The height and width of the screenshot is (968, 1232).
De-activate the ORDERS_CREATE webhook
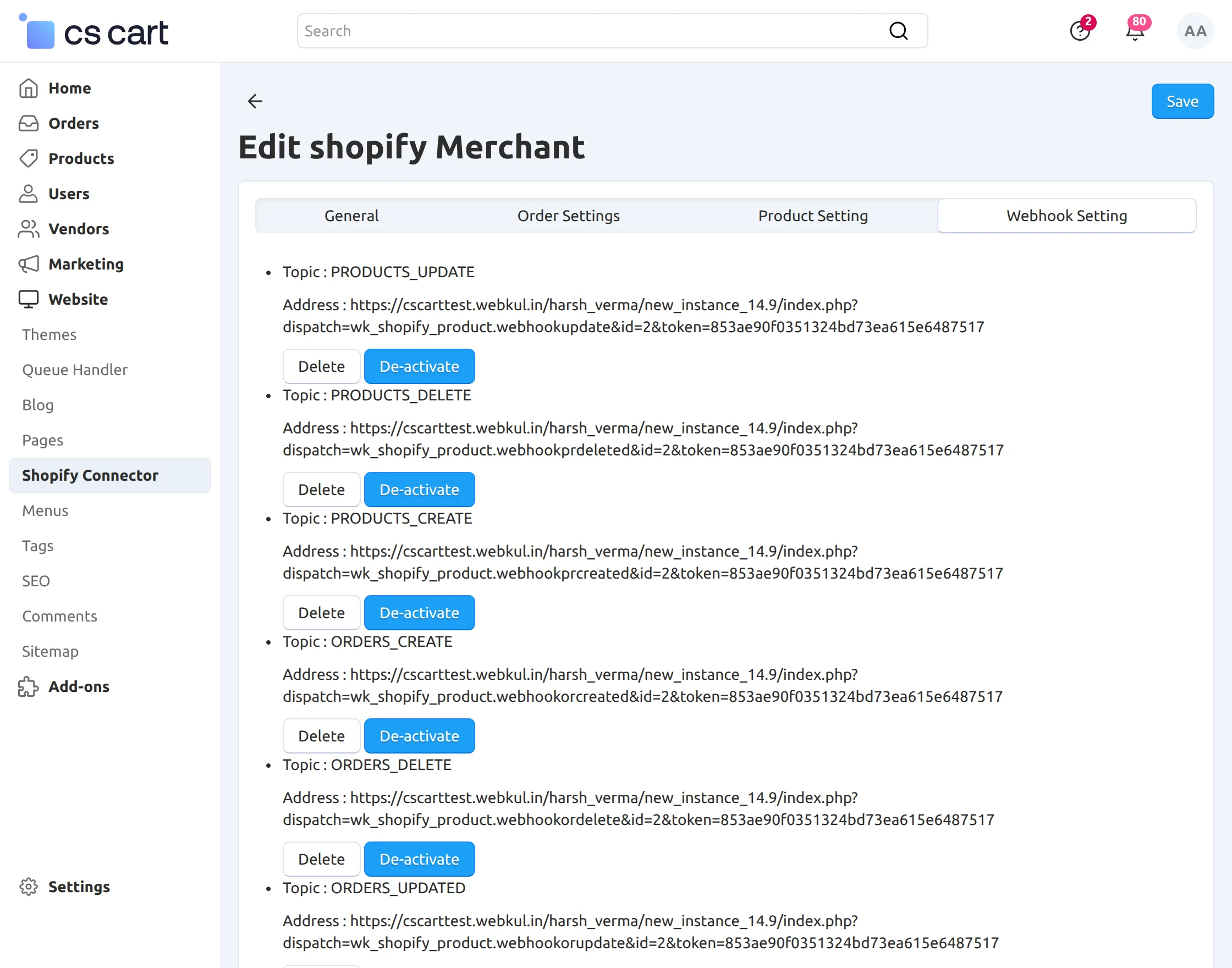click(x=419, y=736)
